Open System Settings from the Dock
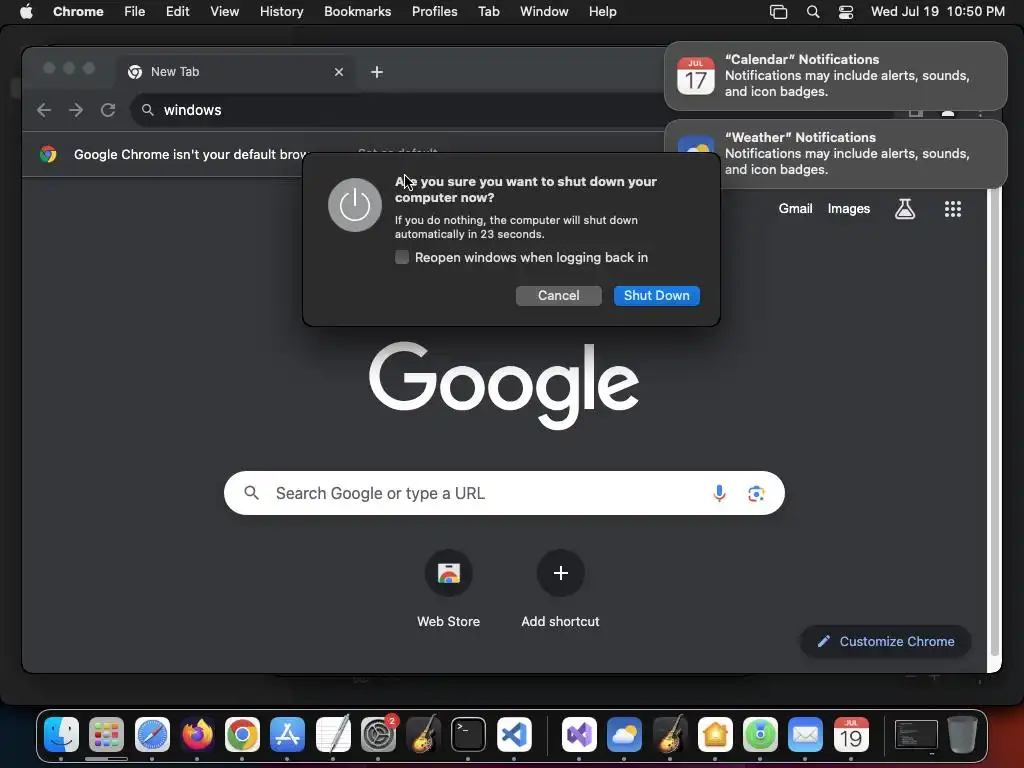Screen dimensions: 1024x768 coord(378,735)
